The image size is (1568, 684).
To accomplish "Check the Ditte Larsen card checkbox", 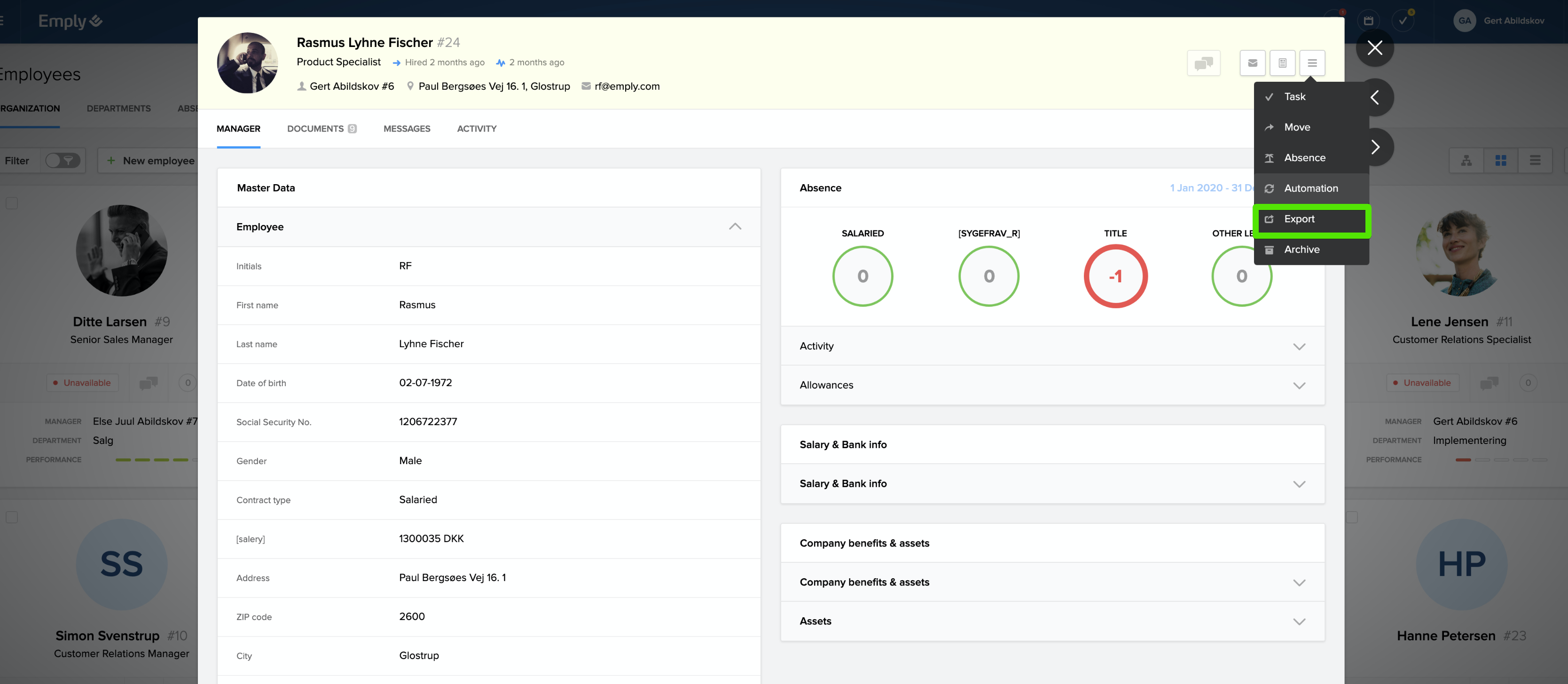I will (x=12, y=203).
